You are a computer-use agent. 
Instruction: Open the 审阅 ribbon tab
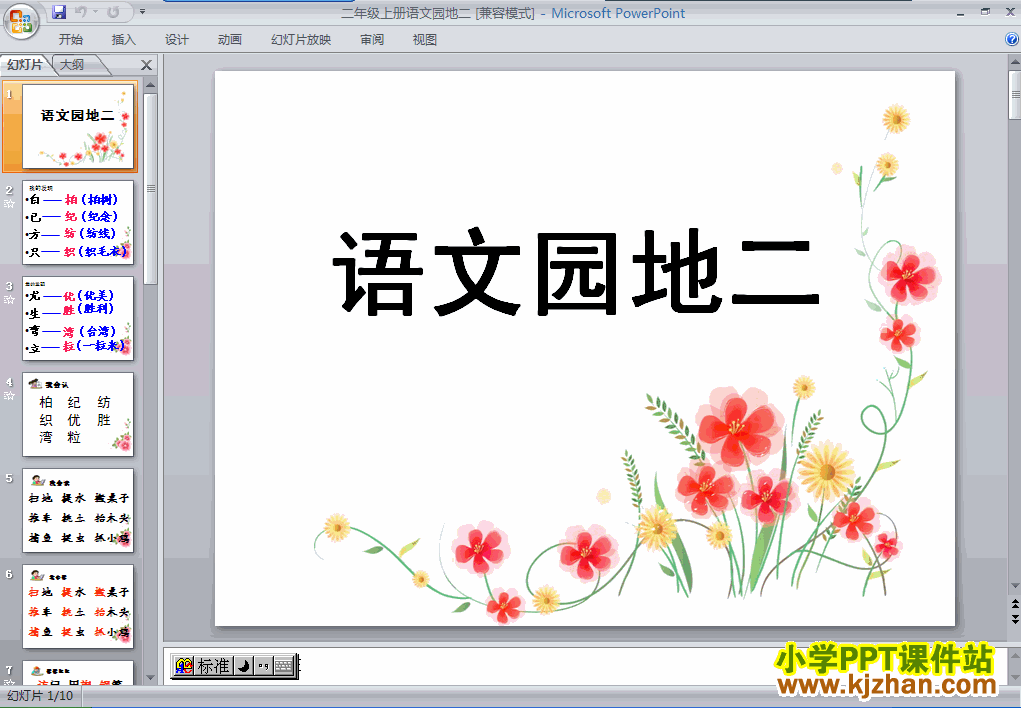click(372, 40)
